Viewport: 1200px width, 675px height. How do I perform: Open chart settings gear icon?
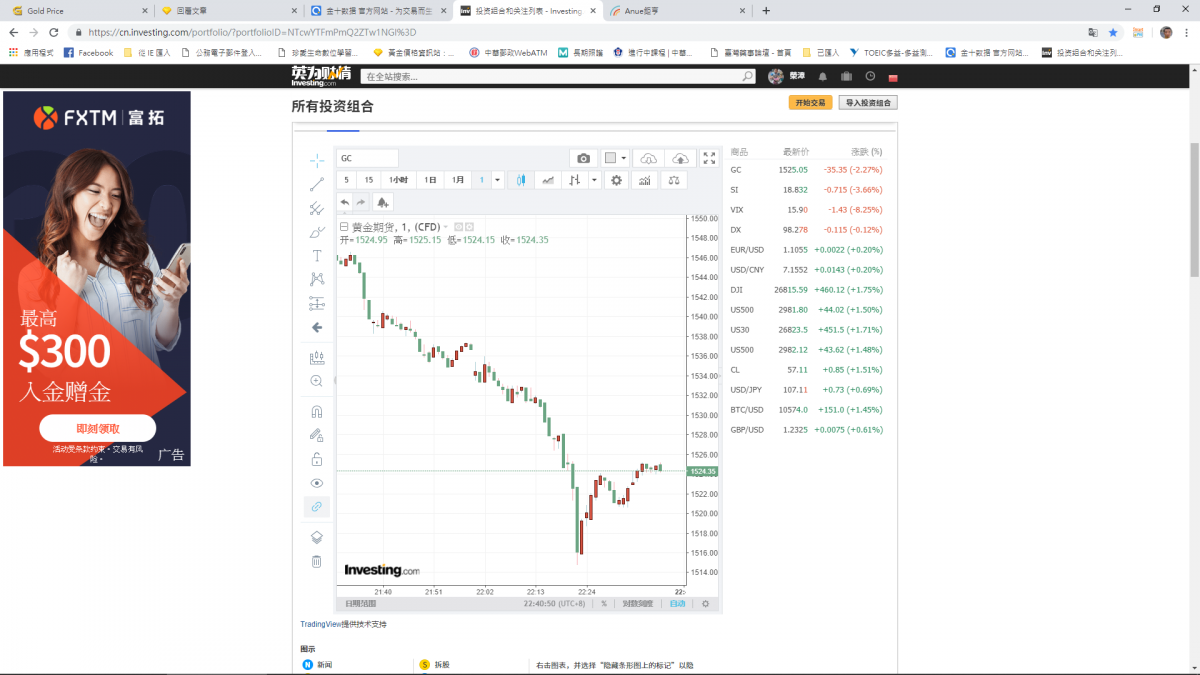pos(617,180)
